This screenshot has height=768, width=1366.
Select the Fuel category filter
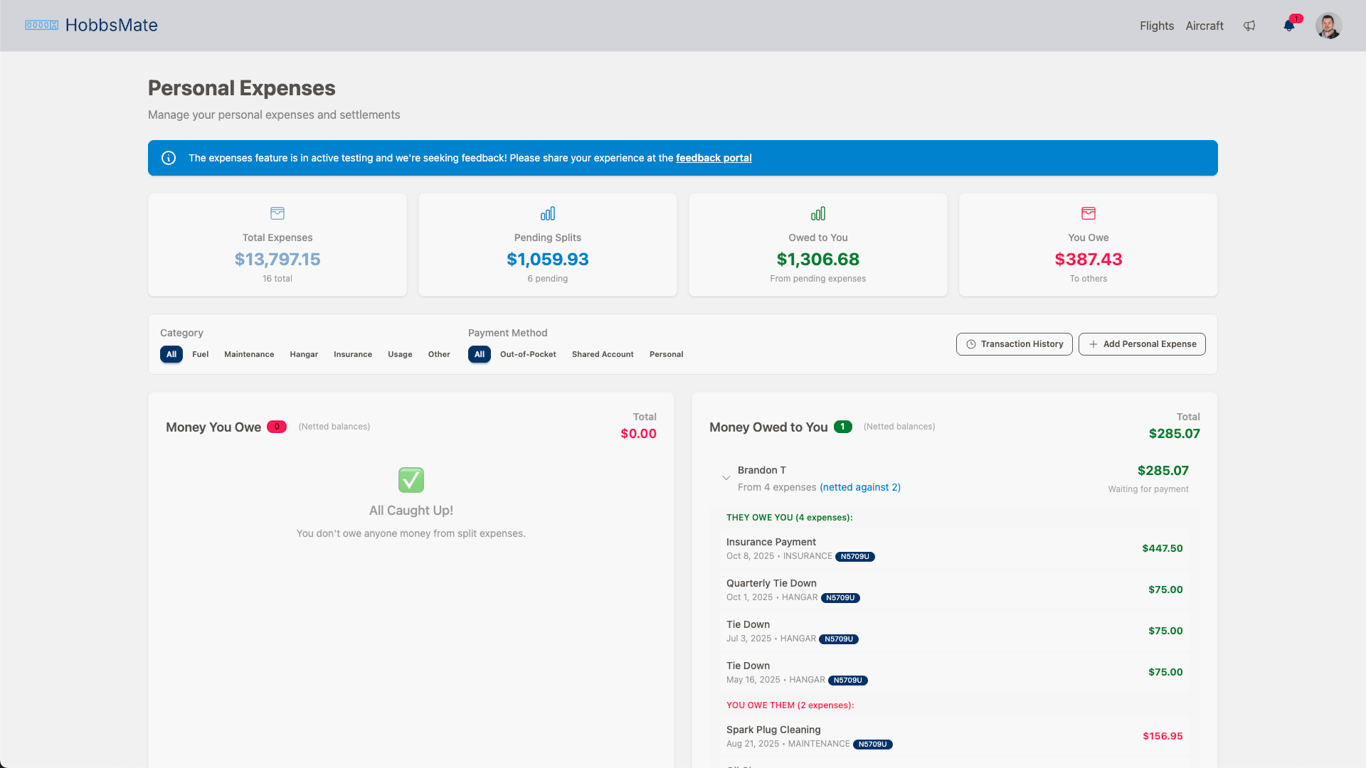click(x=200, y=354)
